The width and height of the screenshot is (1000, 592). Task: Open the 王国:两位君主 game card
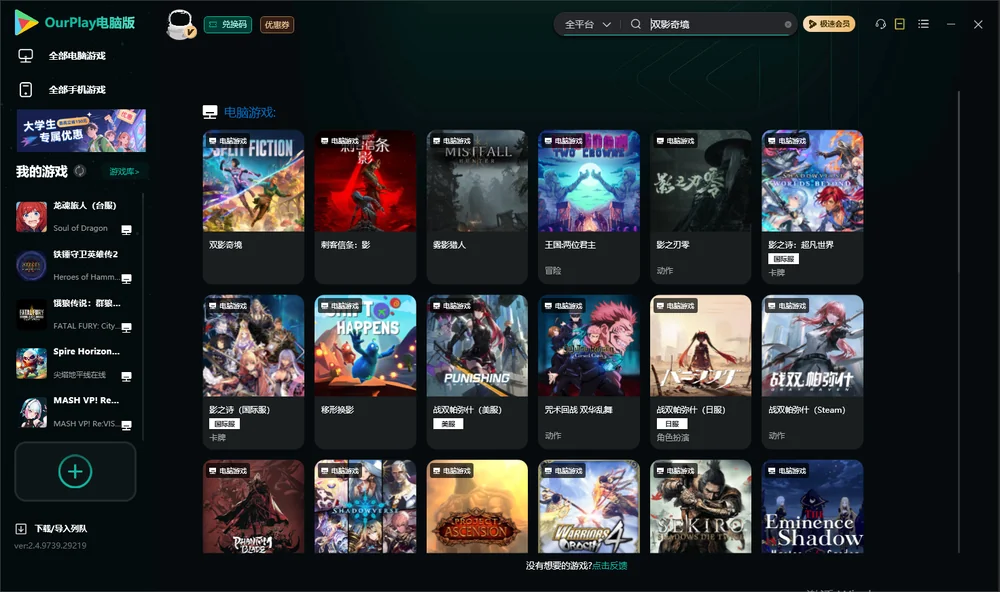click(x=589, y=207)
